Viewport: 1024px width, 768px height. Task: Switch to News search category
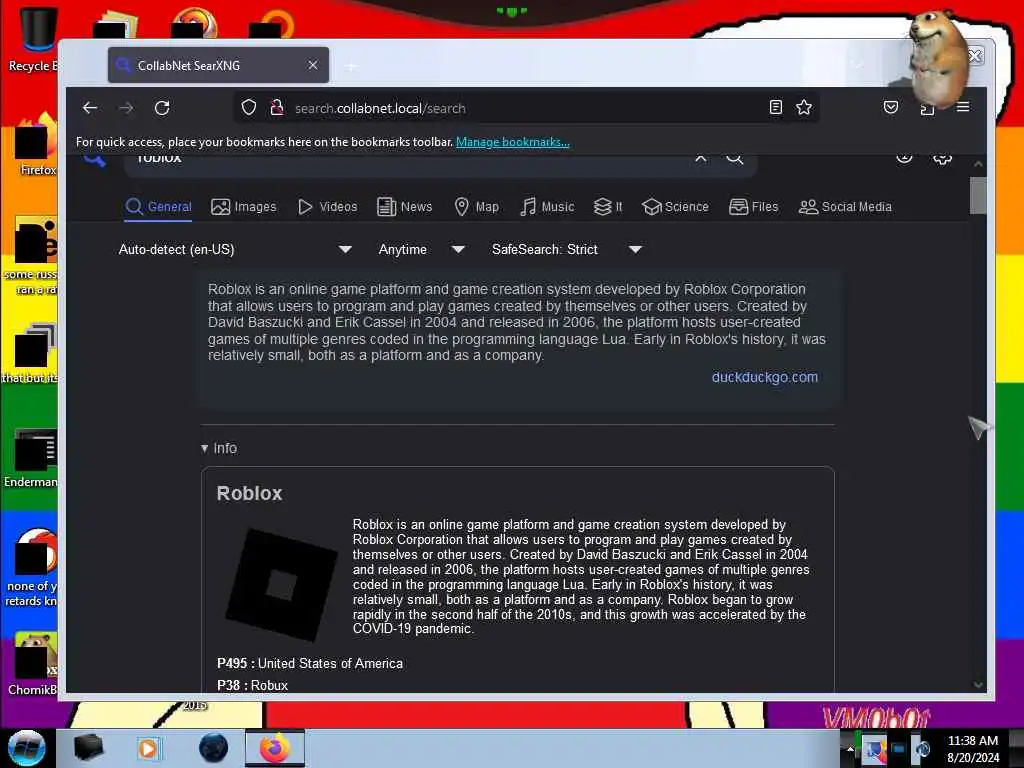tap(405, 207)
